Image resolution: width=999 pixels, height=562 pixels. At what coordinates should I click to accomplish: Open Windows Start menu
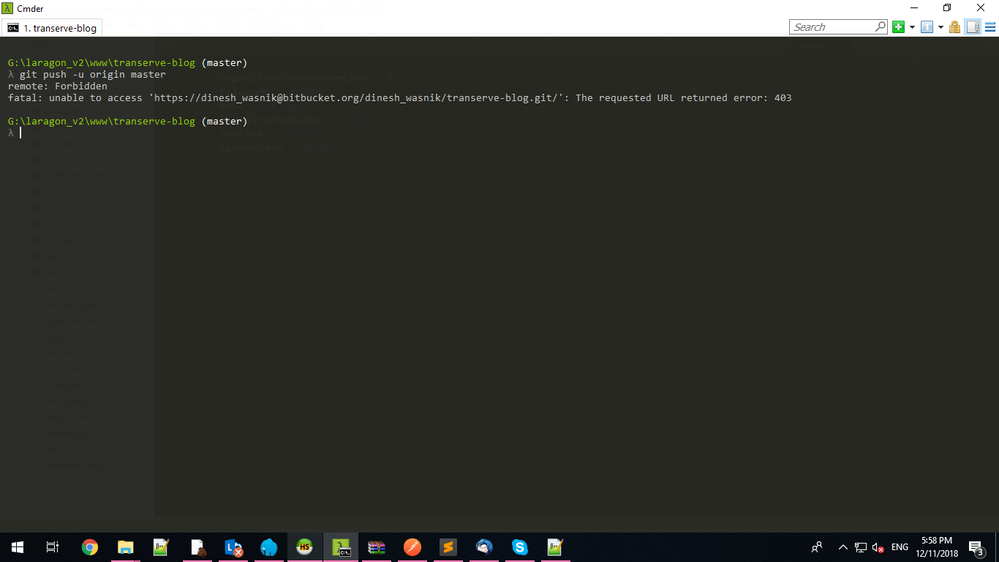point(17,547)
